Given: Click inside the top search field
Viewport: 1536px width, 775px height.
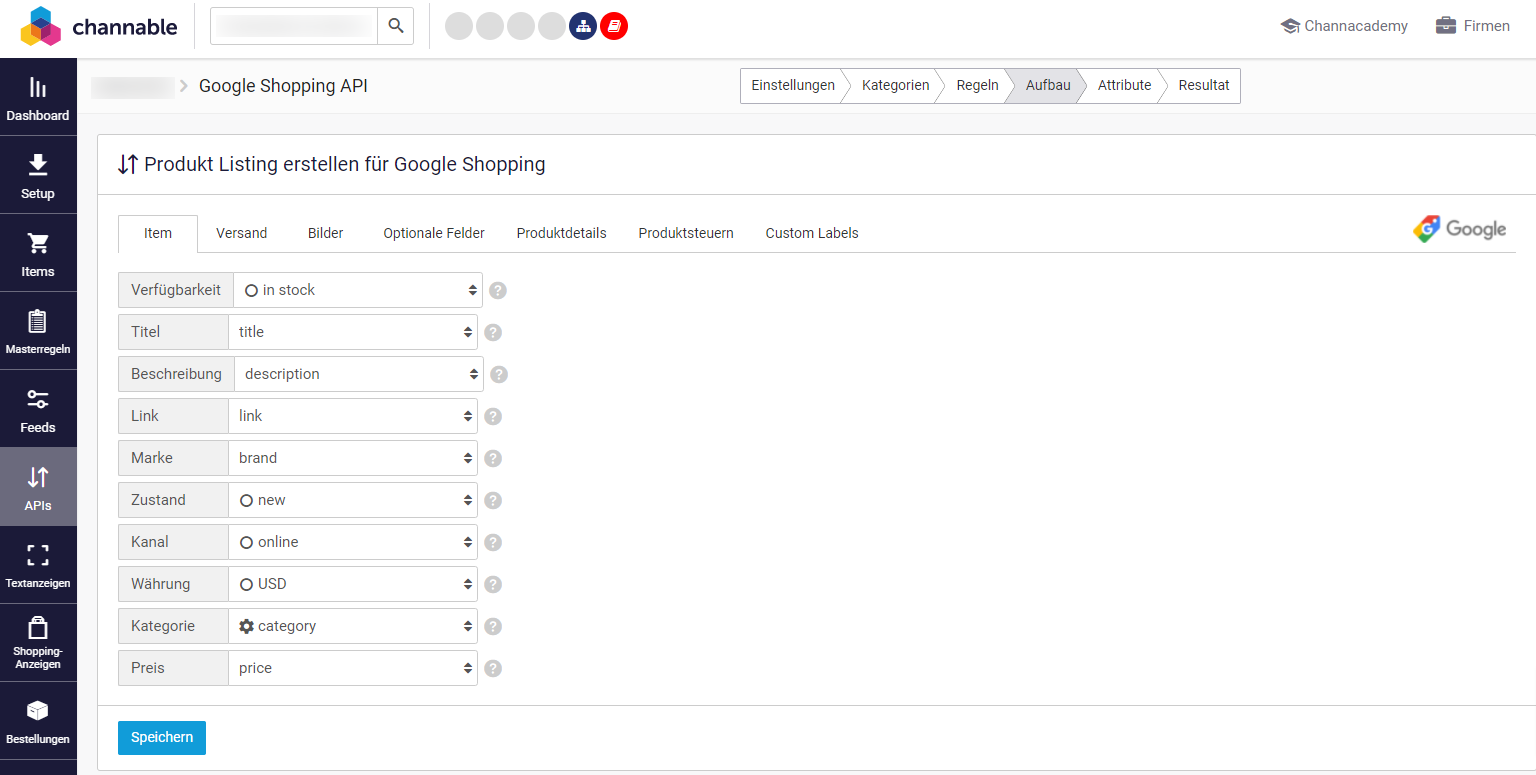Looking at the screenshot, I should [295, 25].
